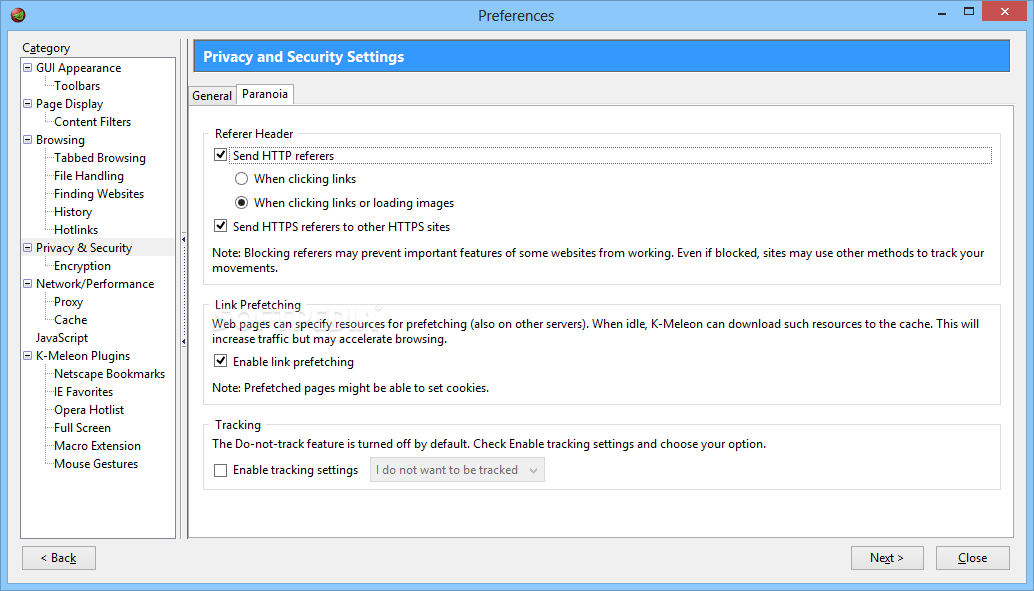
Task: Select When clicking links or loading images
Action: (241, 202)
